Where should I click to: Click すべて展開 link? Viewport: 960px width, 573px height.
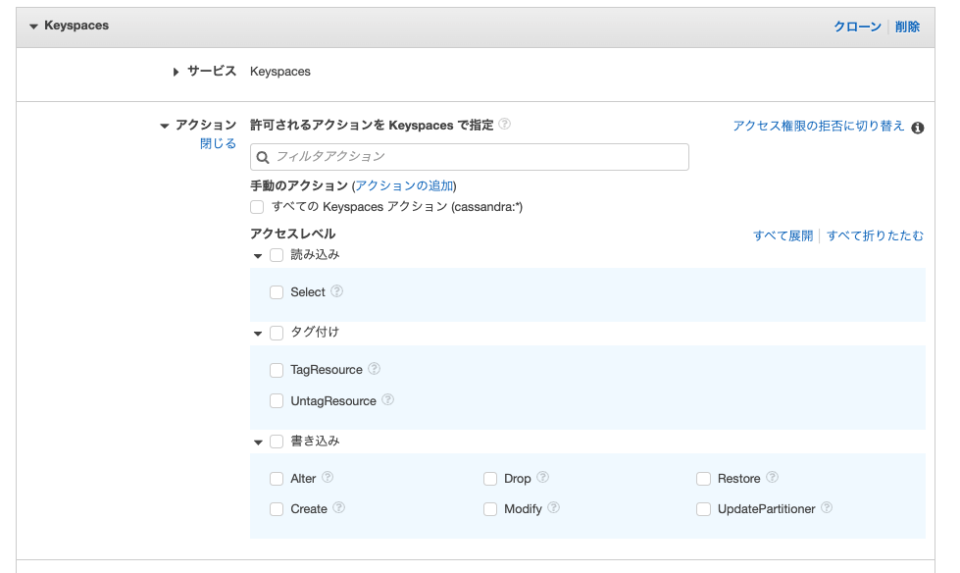(783, 236)
